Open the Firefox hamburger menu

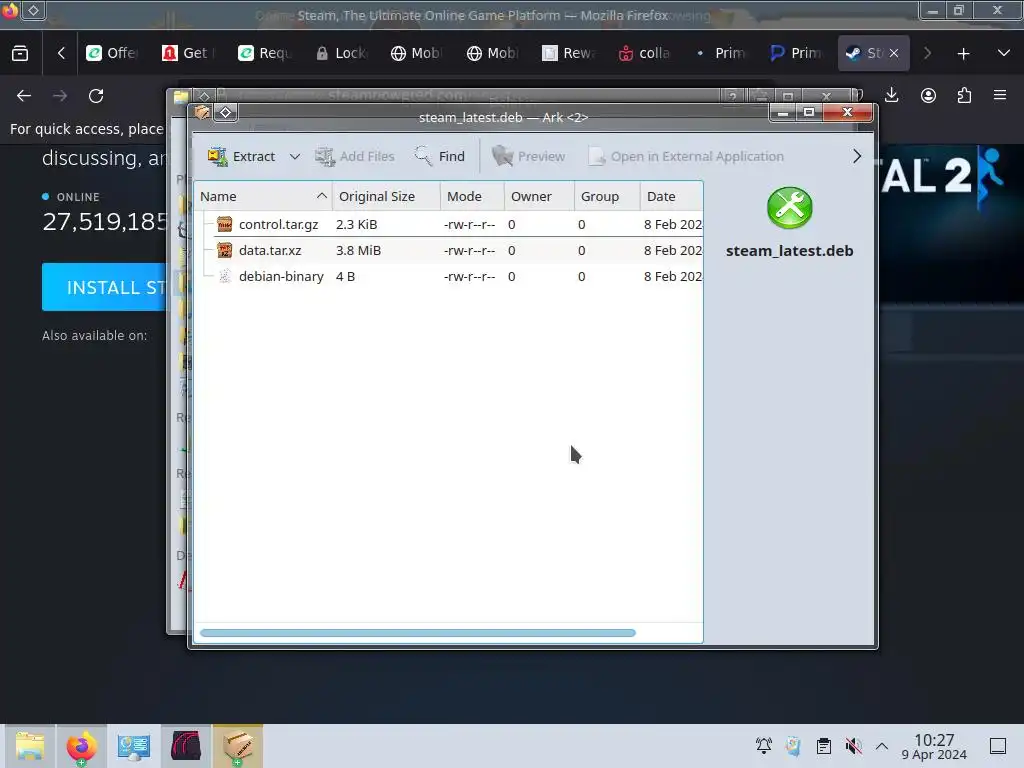click(1000, 95)
